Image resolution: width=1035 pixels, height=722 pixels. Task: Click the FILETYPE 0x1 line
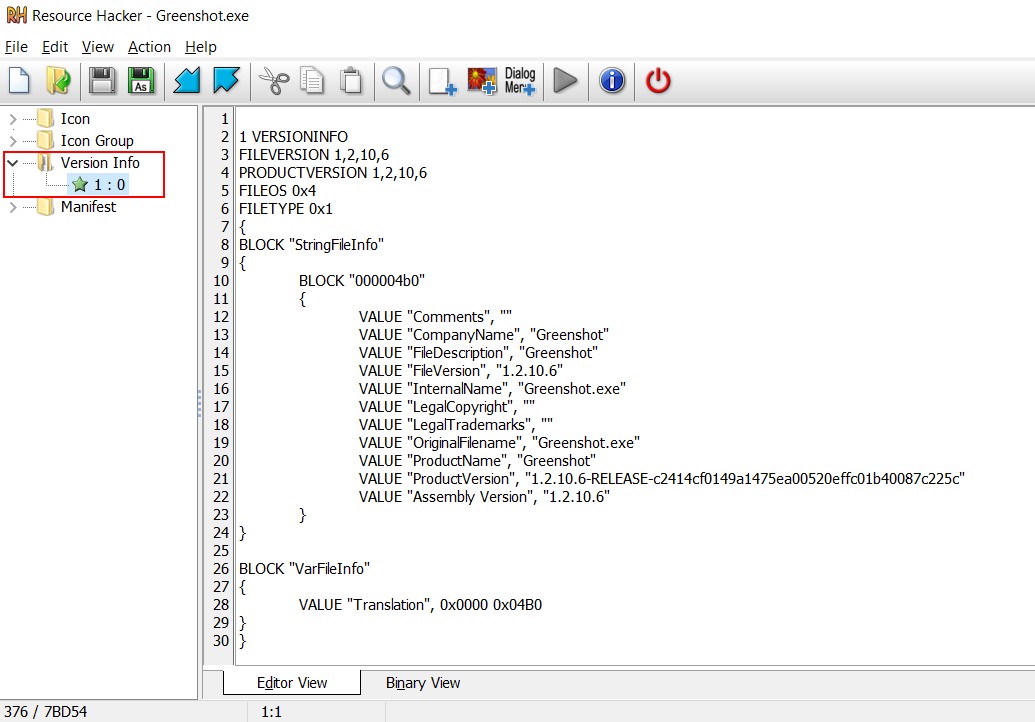tap(286, 209)
